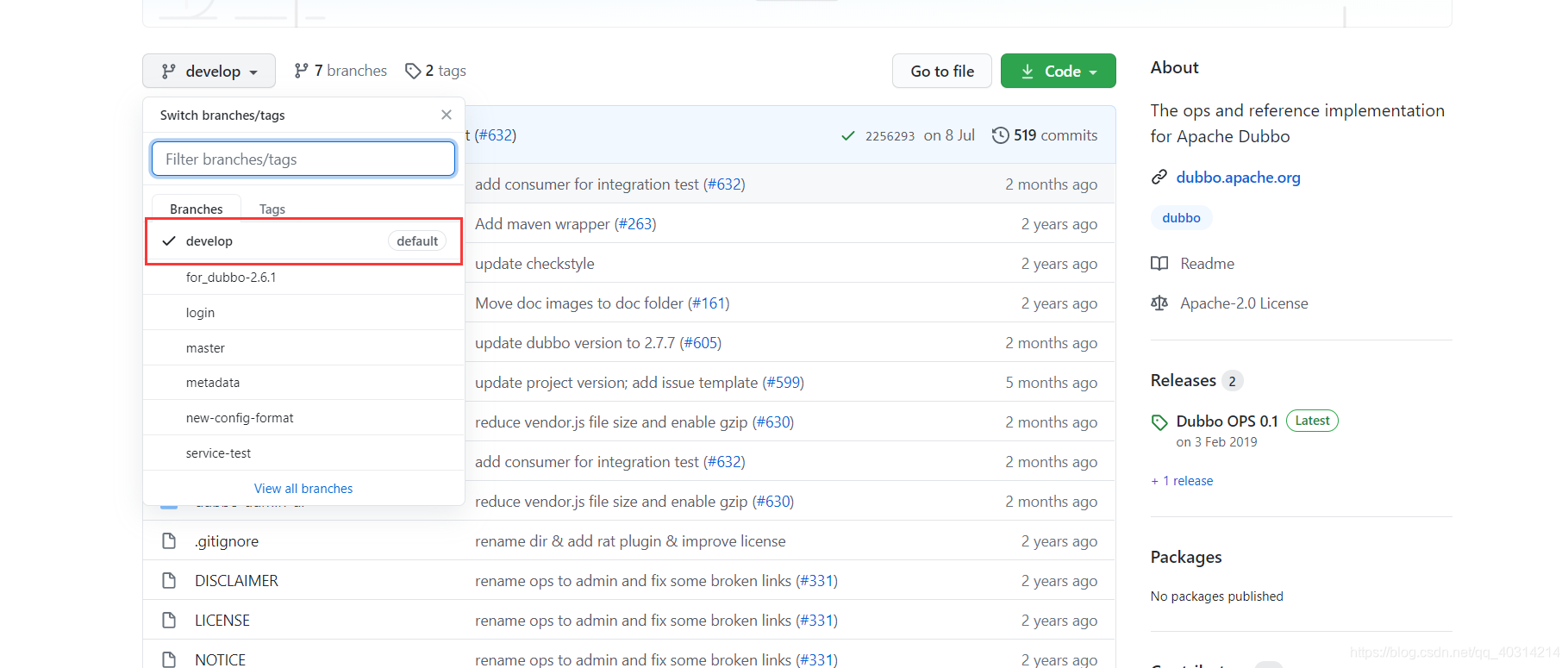
Task: Click the file icon beside NOTICE
Action: (169, 660)
